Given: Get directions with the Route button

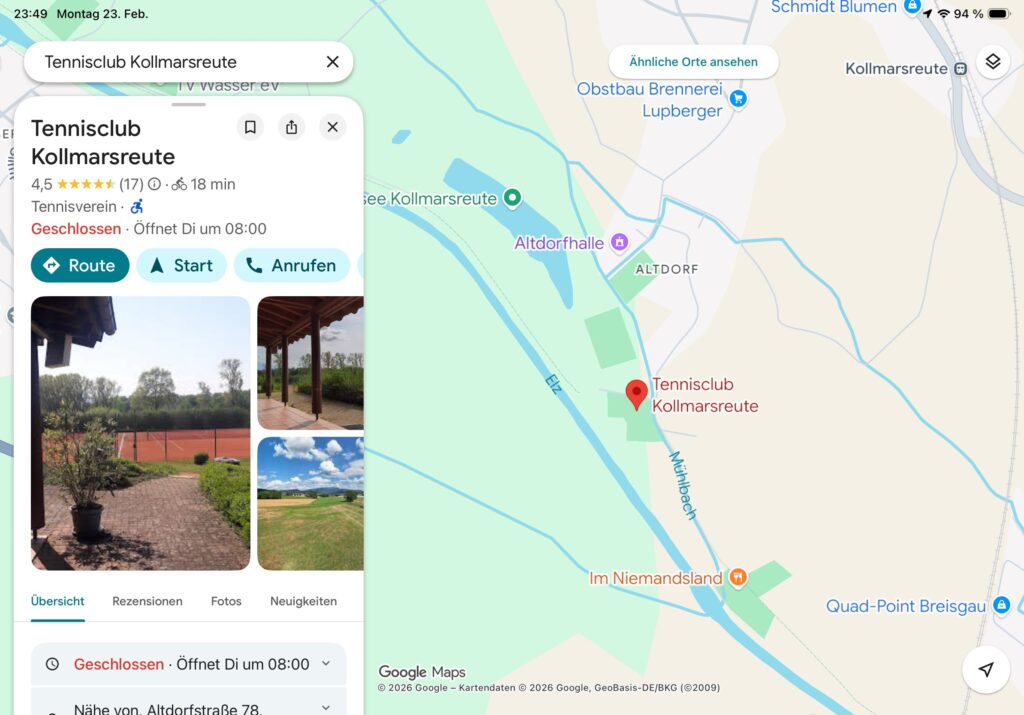Looking at the screenshot, I should tap(80, 265).
